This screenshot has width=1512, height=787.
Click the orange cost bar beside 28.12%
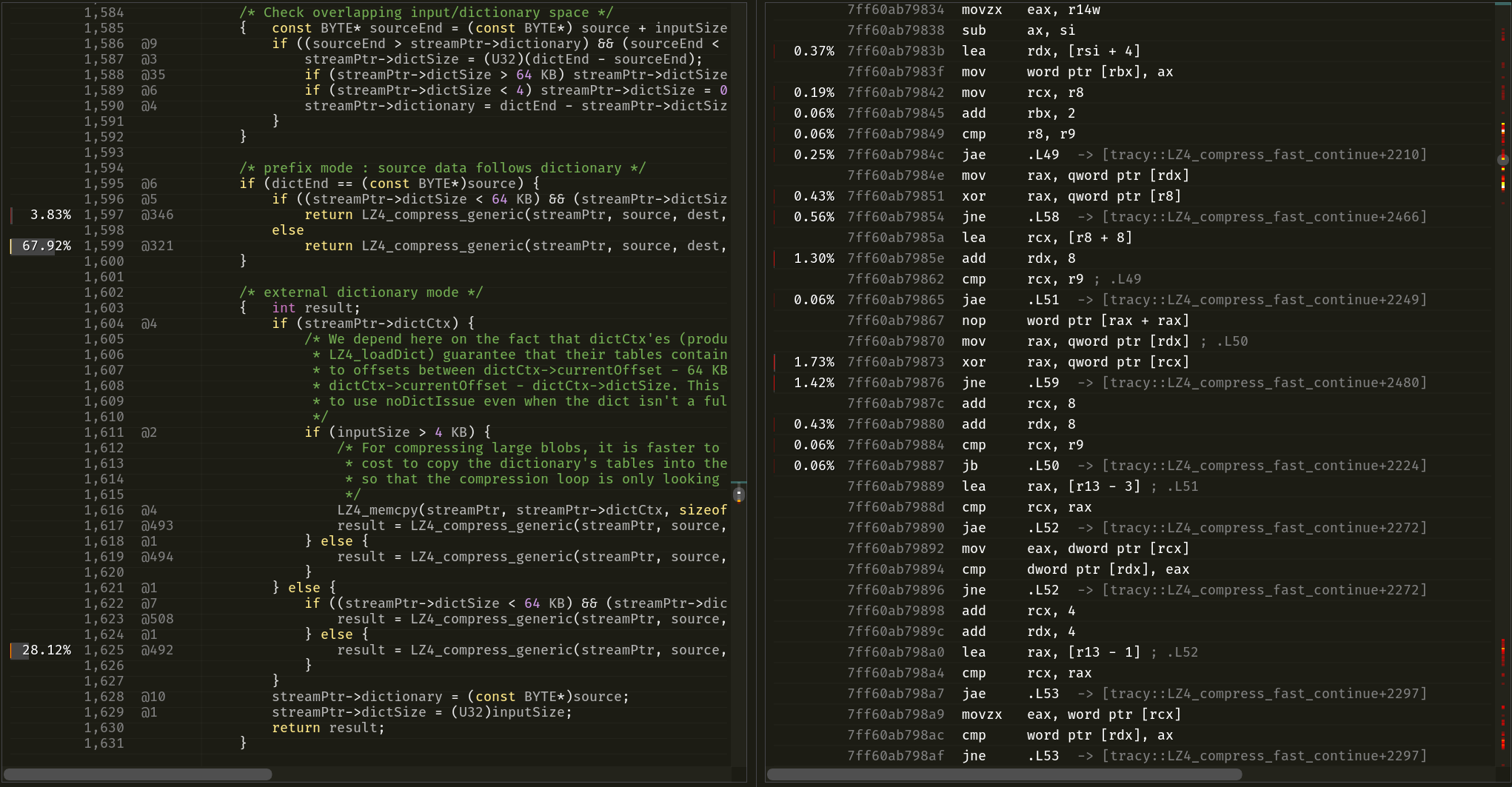tap(12, 650)
